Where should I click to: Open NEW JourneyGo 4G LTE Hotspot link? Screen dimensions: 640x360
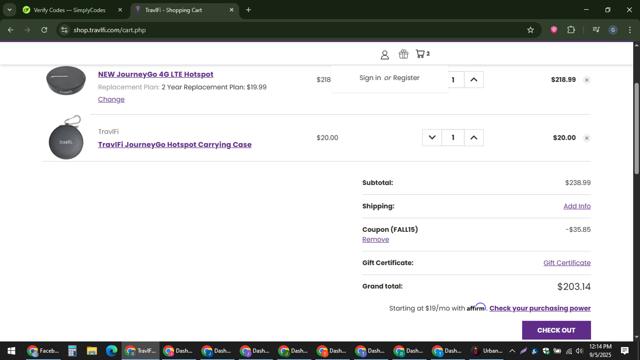(156, 74)
